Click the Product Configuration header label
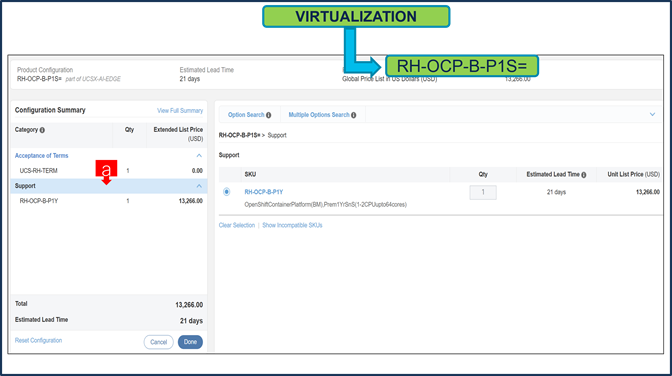The image size is (672, 376). 45,70
